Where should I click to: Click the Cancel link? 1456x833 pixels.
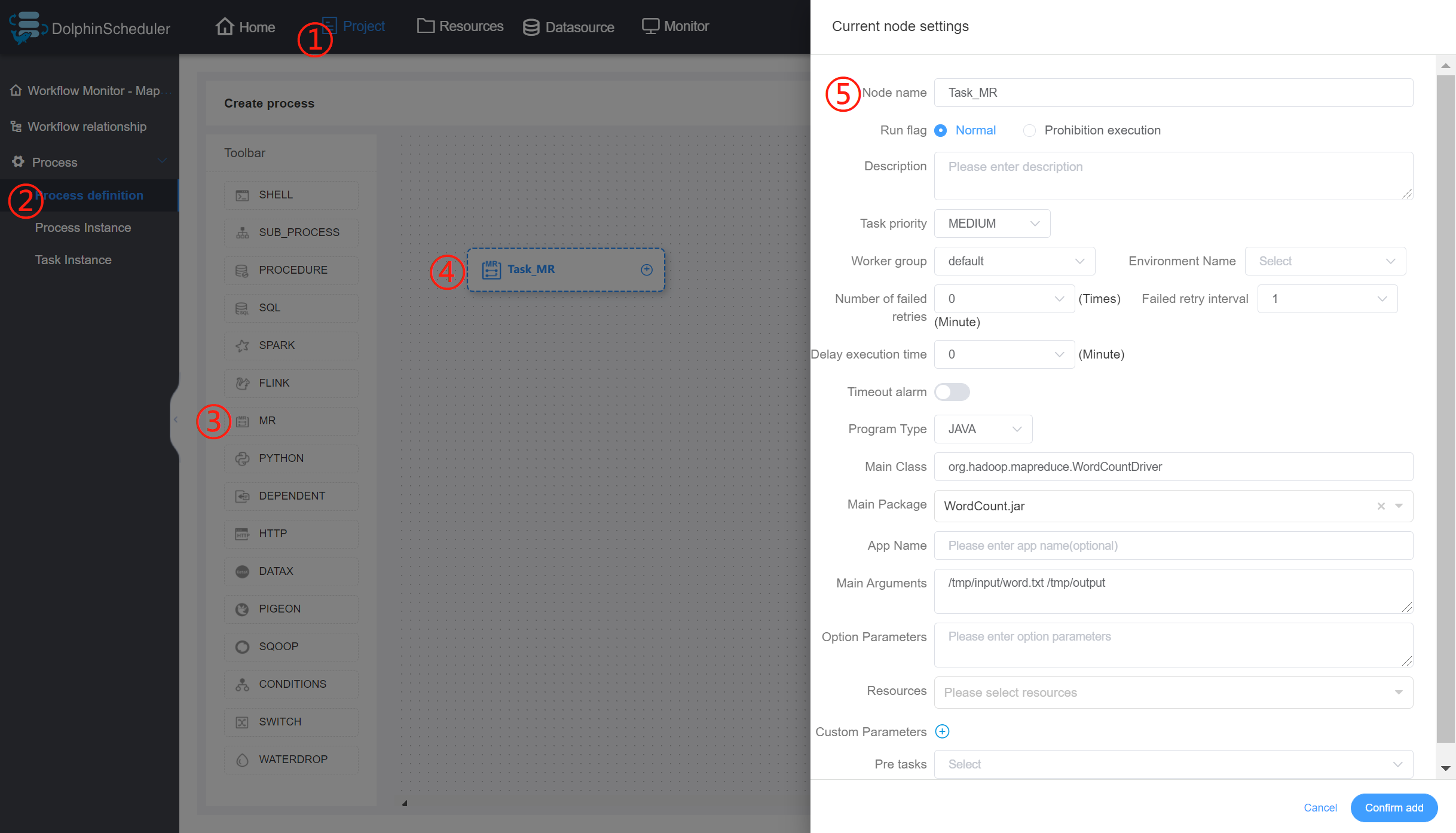pyautogui.click(x=1320, y=808)
